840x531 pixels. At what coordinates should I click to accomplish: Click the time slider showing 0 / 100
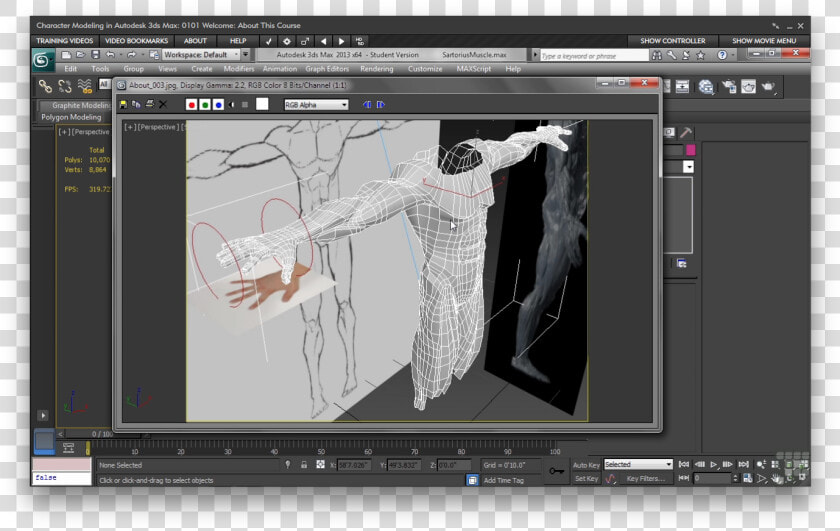(x=102, y=434)
